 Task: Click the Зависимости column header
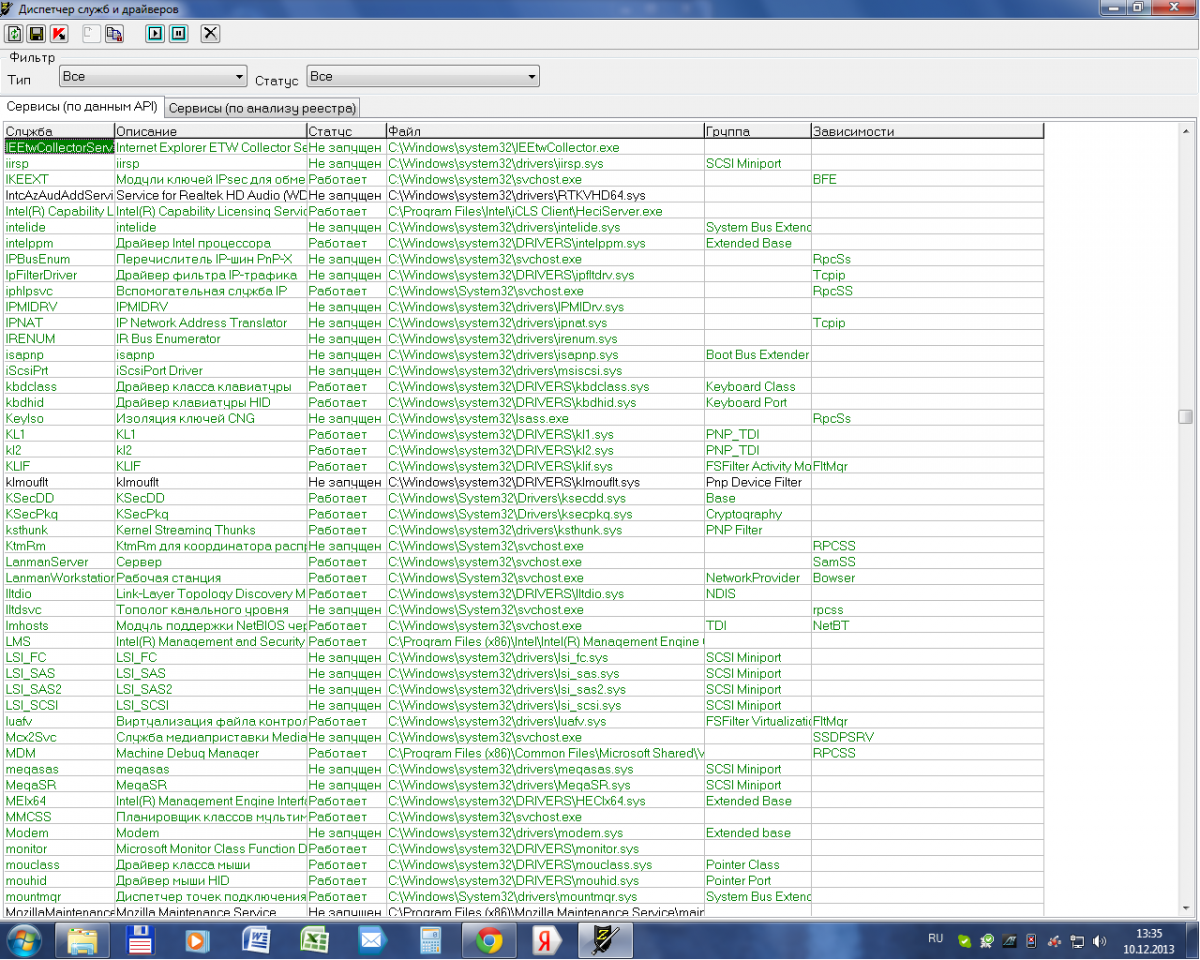click(926, 131)
